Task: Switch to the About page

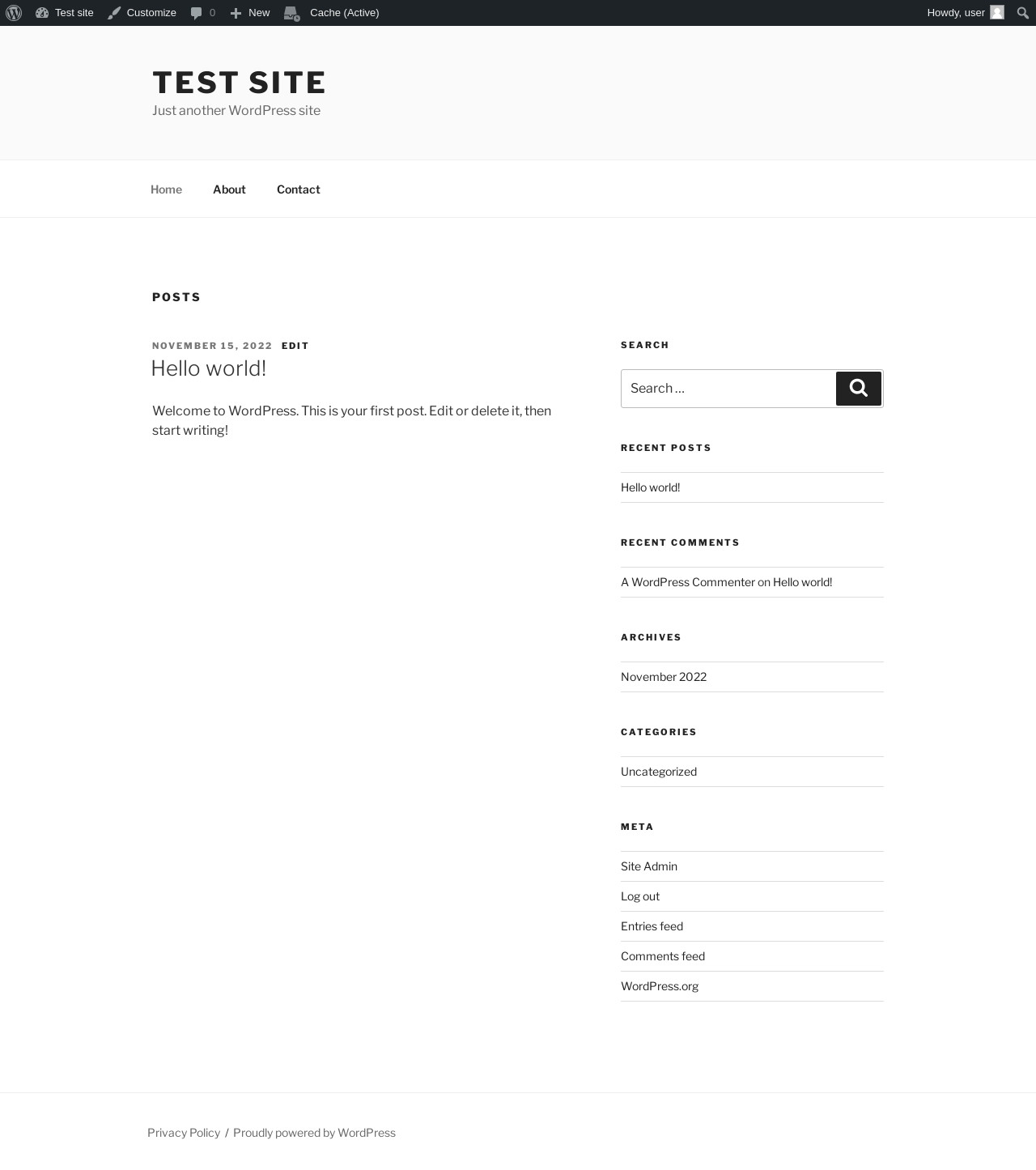Action: pyautogui.click(x=229, y=189)
